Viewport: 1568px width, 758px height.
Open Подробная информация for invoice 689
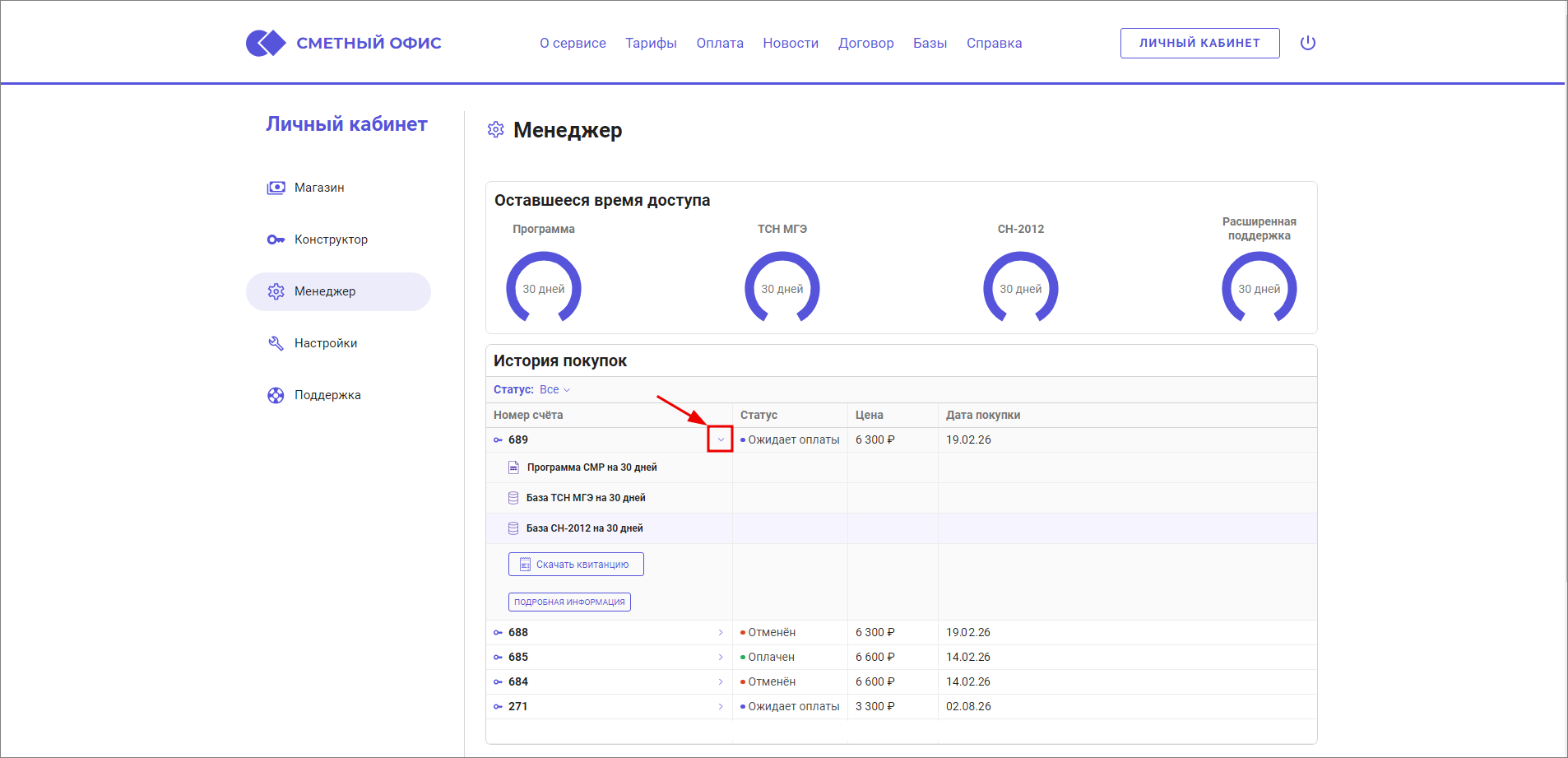pyautogui.click(x=569, y=602)
